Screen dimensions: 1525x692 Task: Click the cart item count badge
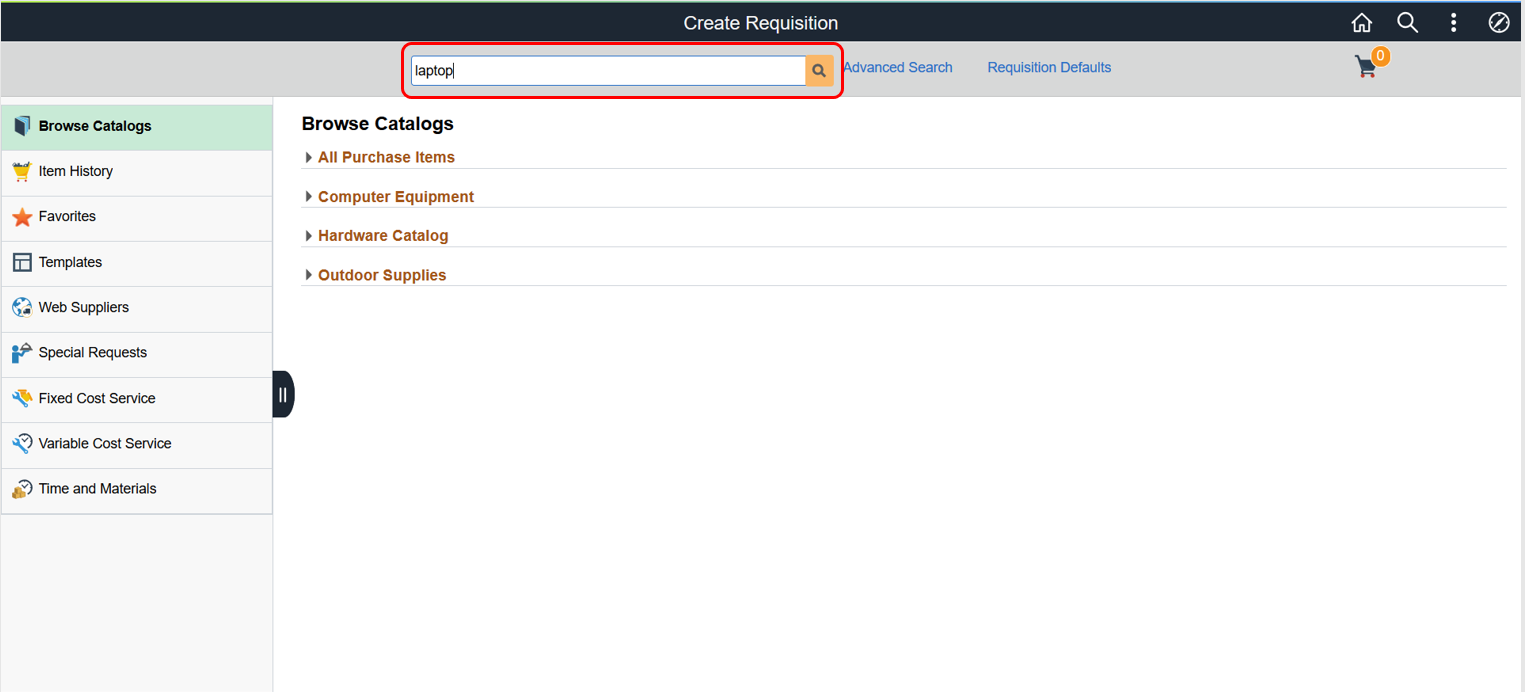point(1380,56)
